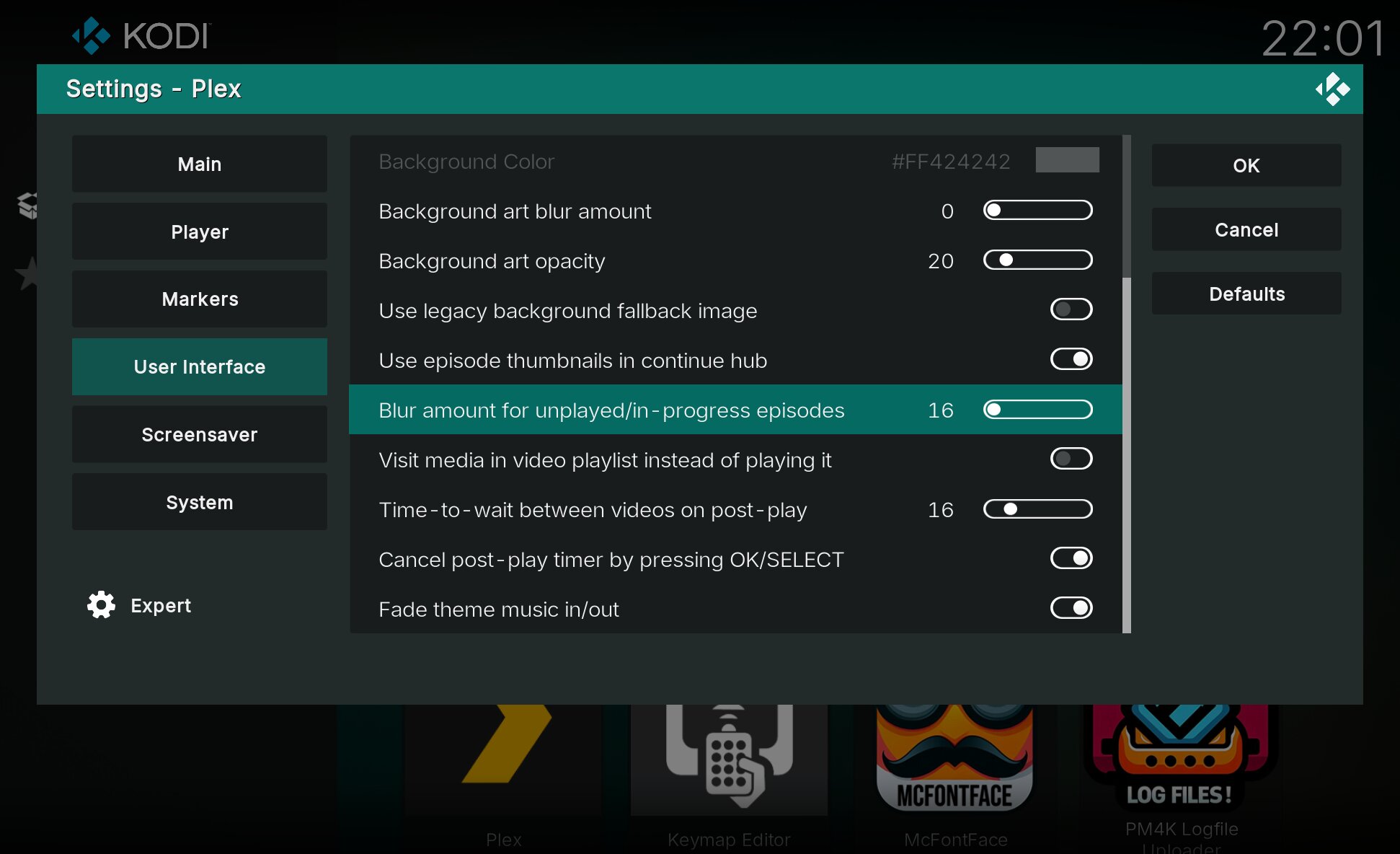
Task: Click the Cancel button
Action: 1246,229
